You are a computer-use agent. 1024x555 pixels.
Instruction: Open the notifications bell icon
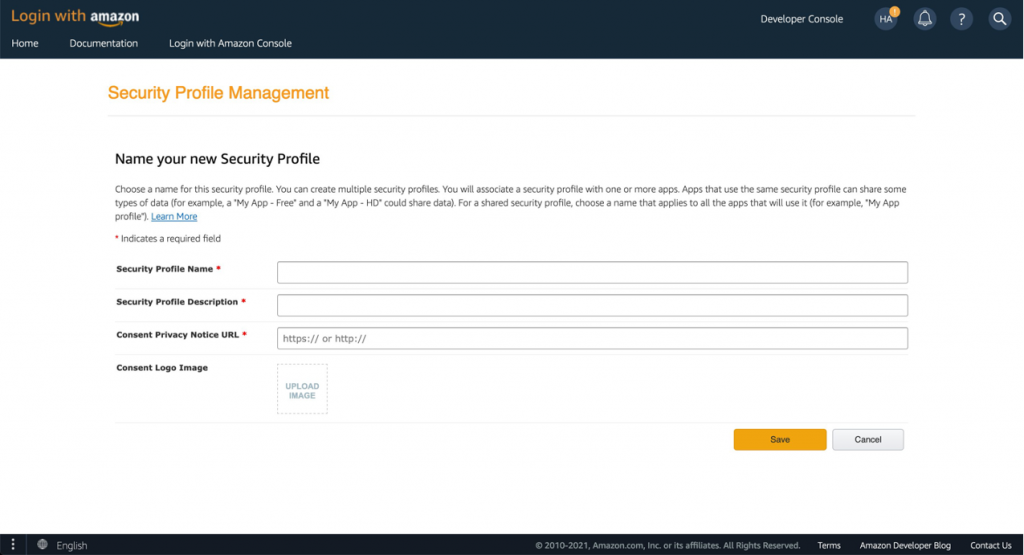(924, 18)
